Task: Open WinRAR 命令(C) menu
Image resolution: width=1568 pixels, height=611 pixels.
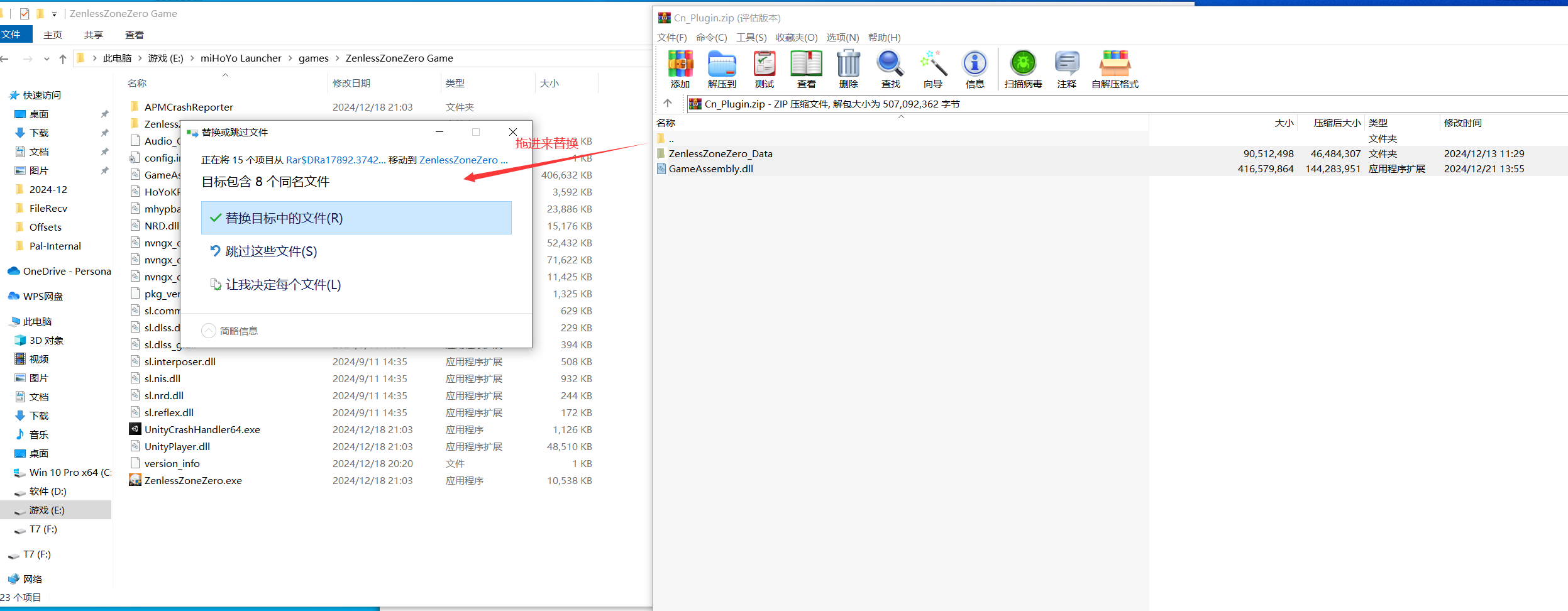Action: [x=711, y=37]
